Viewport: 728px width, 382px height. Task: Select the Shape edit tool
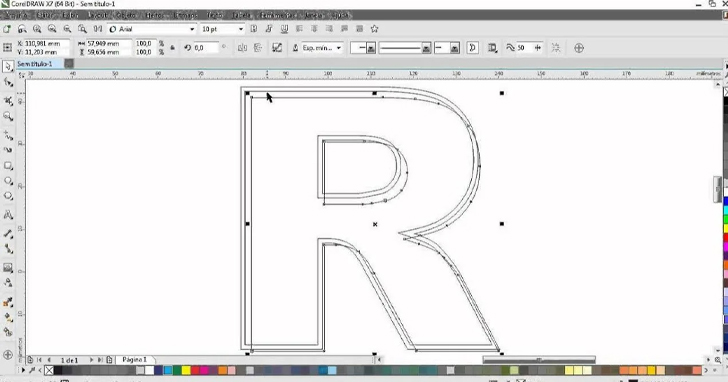8,83
